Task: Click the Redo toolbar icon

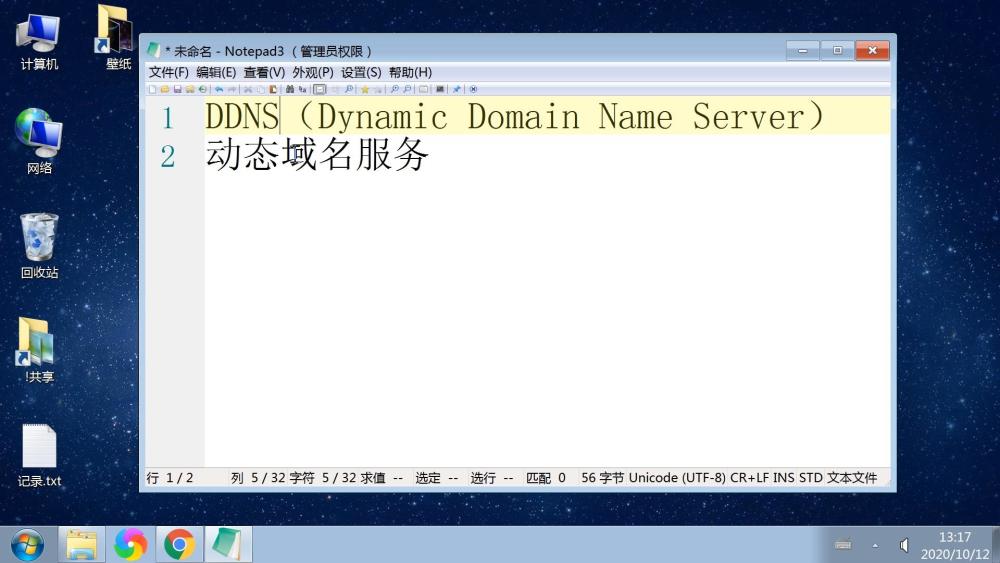Action: (232, 89)
